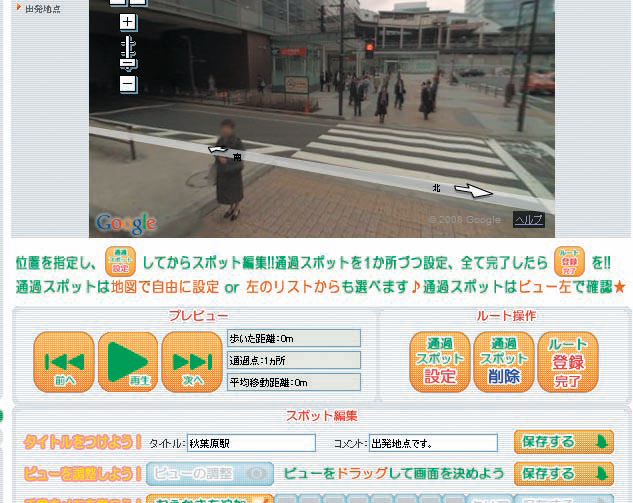This screenshot has width=633, height=503.
Task: Click the ルート登録完了 button
Action: click(x=568, y=362)
